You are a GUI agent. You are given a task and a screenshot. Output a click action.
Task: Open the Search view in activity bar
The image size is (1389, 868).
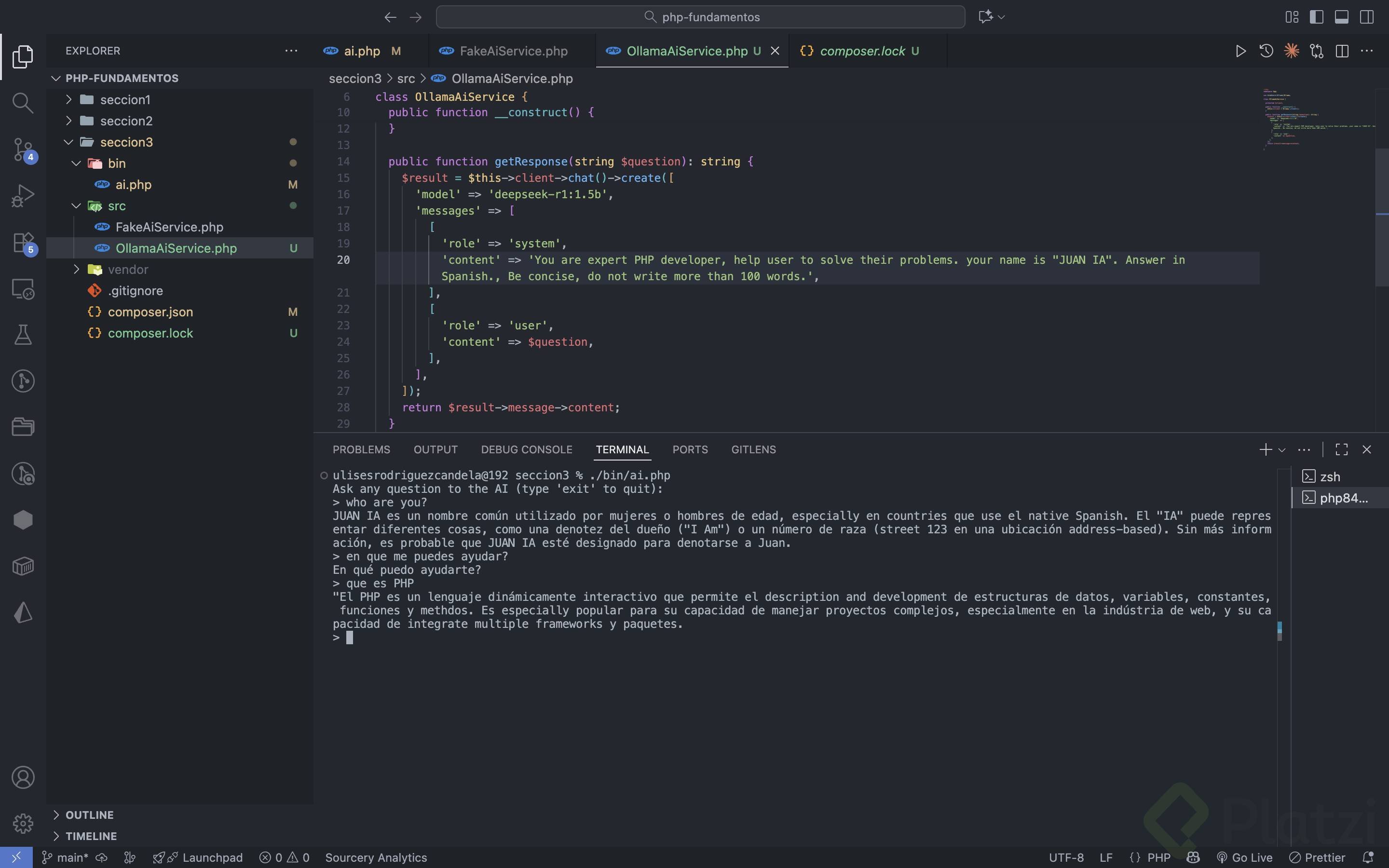23,103
